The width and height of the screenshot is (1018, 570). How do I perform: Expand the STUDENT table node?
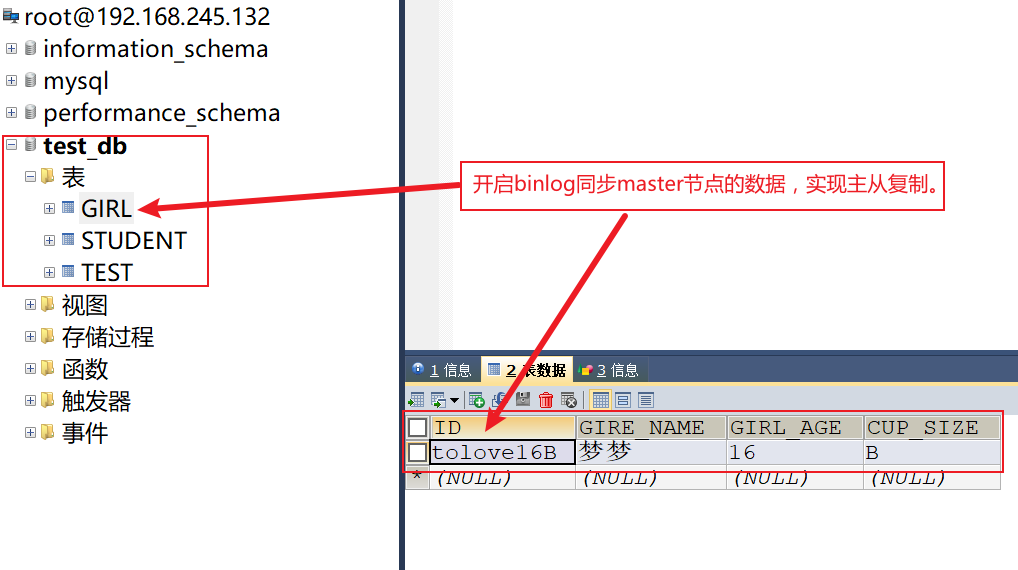(x=49, y=240)
